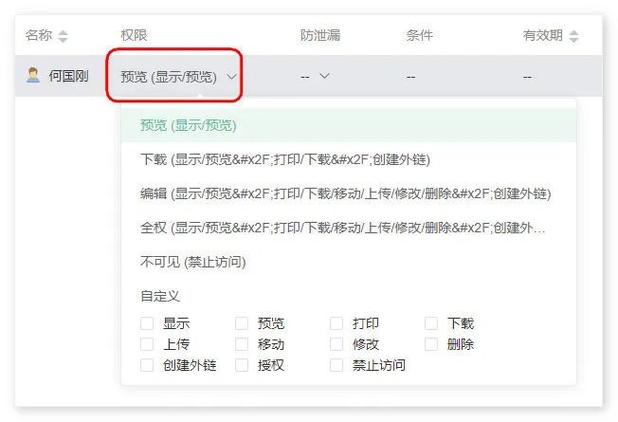Click the user avatar icon beside 何国刚
618x422 pixels.
[33, 75]
